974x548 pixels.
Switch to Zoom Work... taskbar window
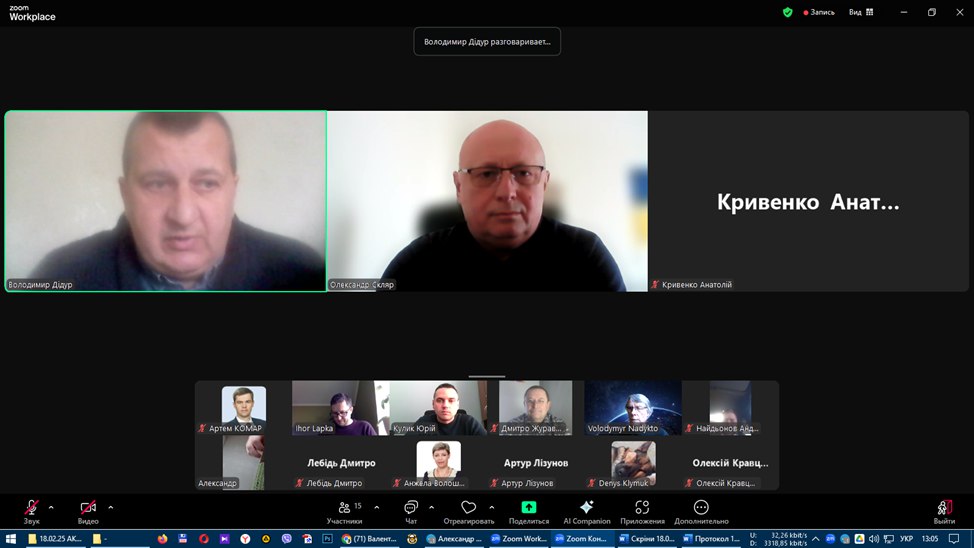pyautogui.click(x=519, y=539)
